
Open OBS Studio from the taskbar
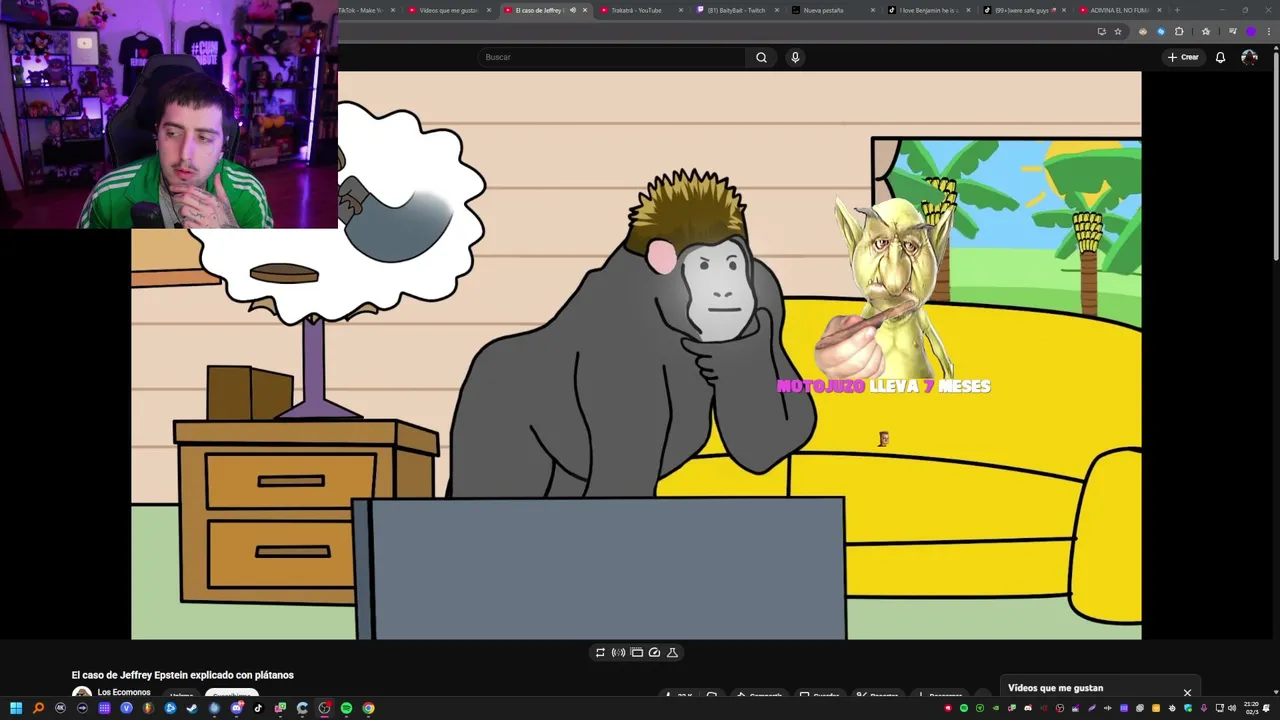324,708
